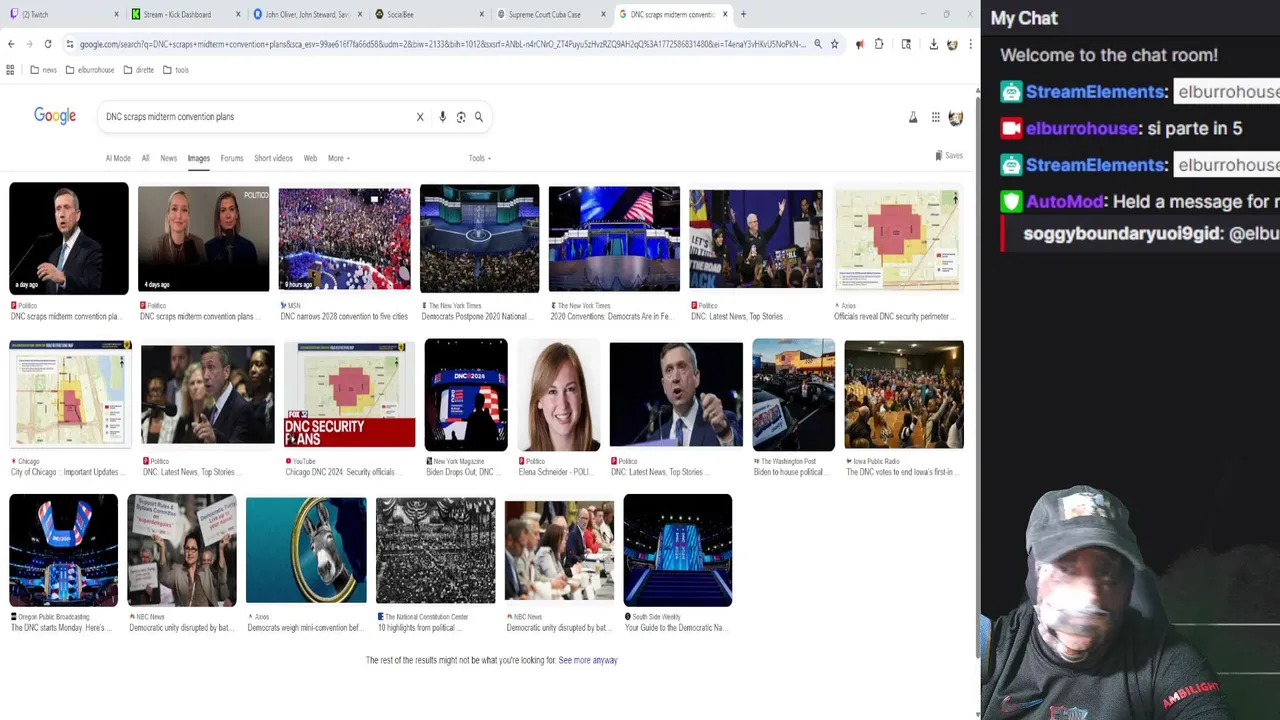Open the browser downloads icon
The image size is (1280, 720).
(933, 44)
